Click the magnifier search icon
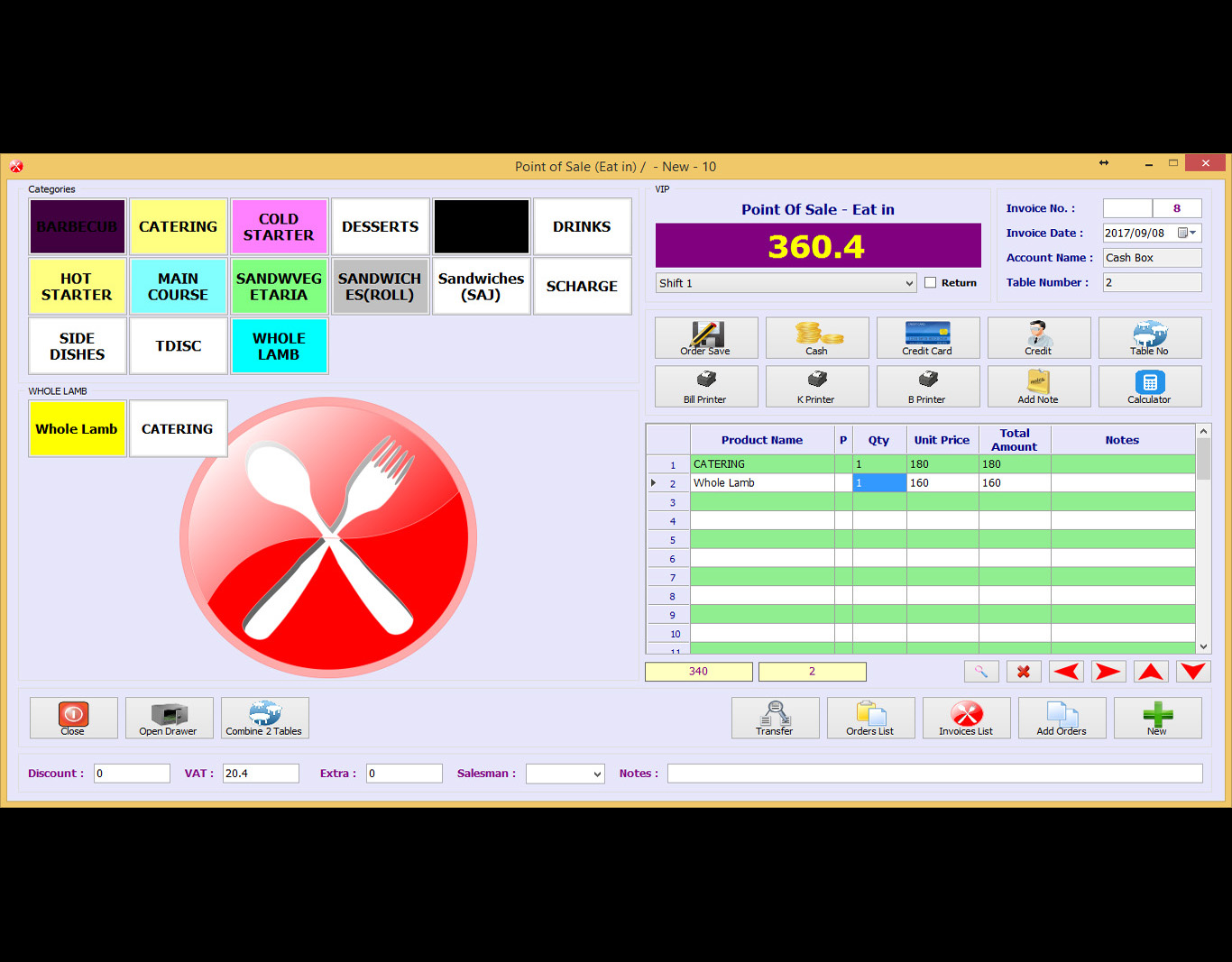Viewport: 1232px width, 962px height. tap(980, 672)
